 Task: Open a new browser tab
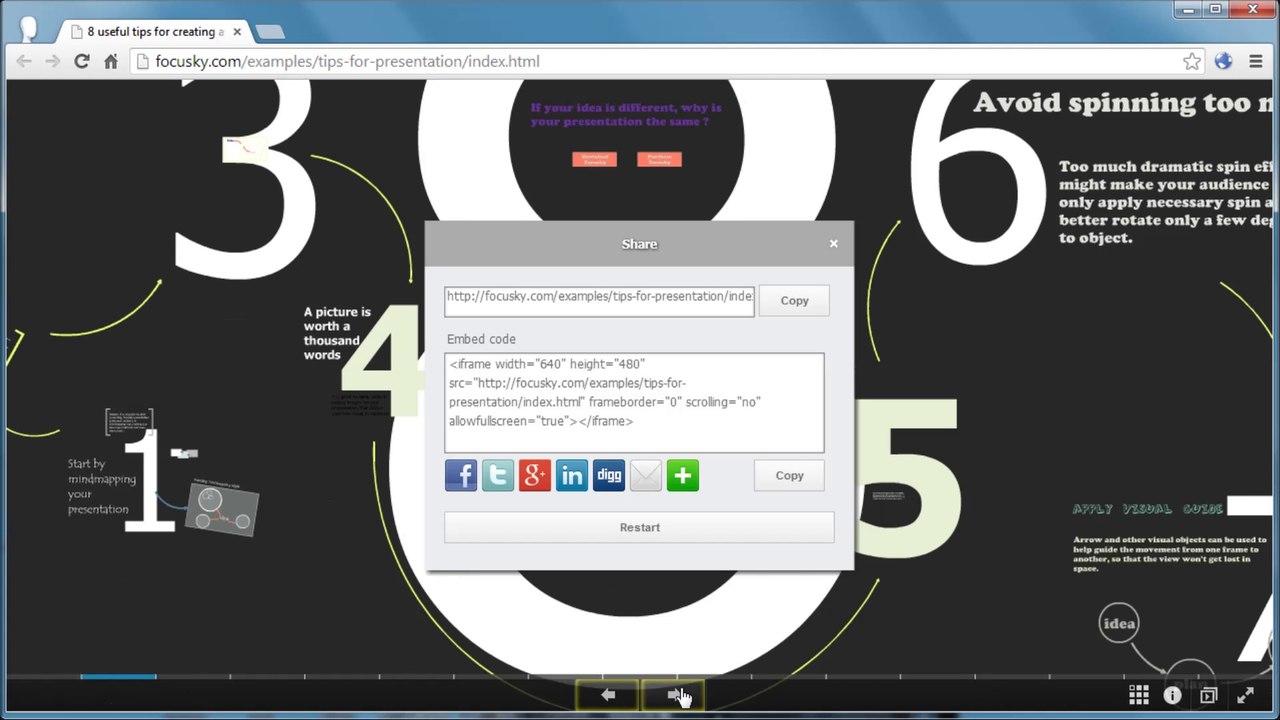click(x=270, y=32)
